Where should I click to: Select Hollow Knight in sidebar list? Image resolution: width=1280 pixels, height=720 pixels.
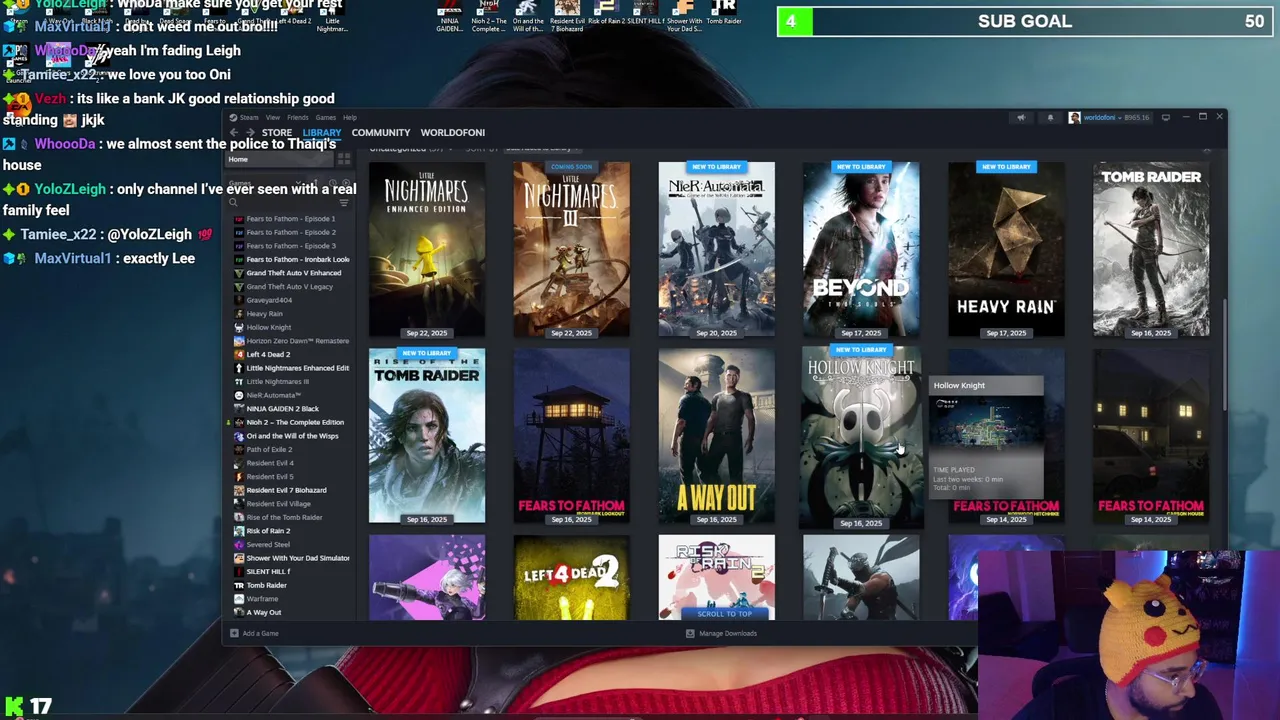pyautogui.click(x=269, y=327)
